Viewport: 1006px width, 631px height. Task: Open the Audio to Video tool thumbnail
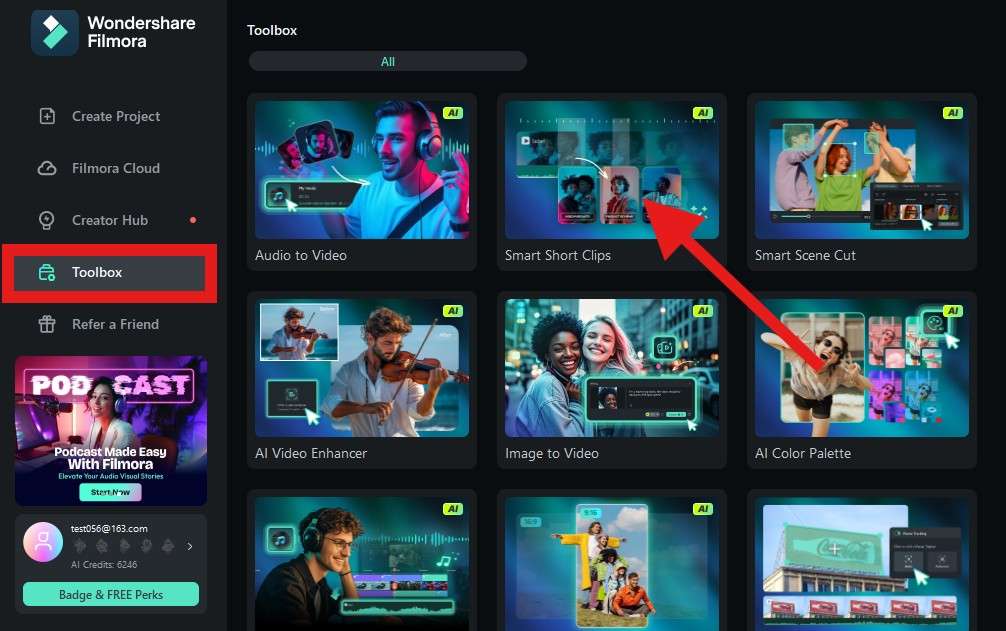coord(362,170)
